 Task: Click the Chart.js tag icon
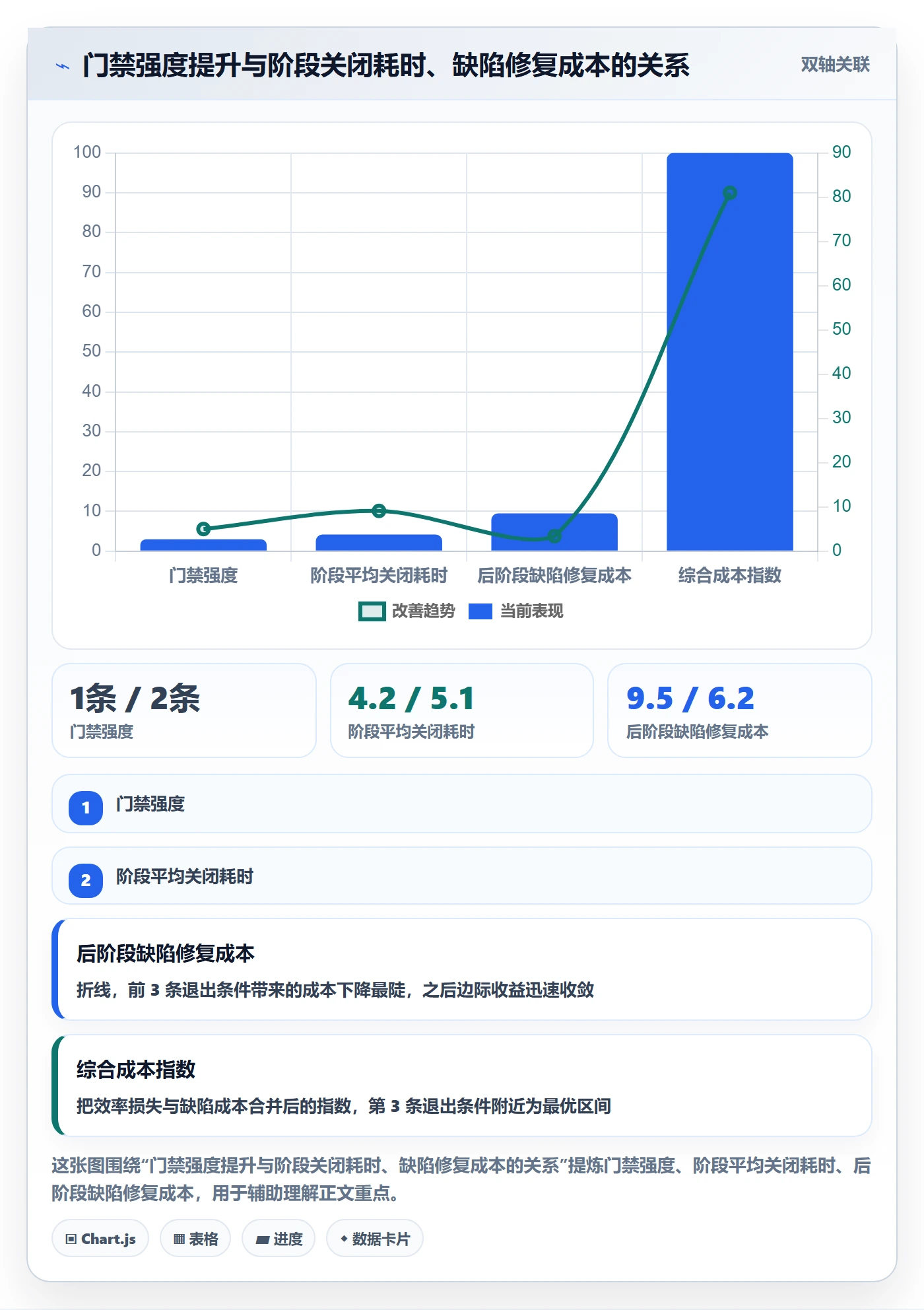(x=71, y=1239)
